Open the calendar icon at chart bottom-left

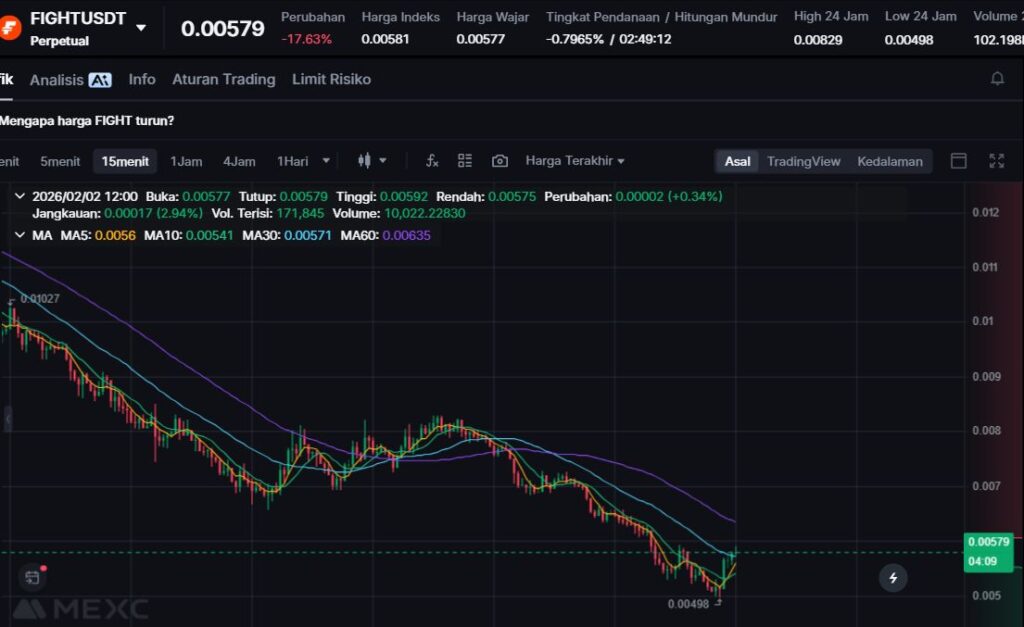[32, 577]
